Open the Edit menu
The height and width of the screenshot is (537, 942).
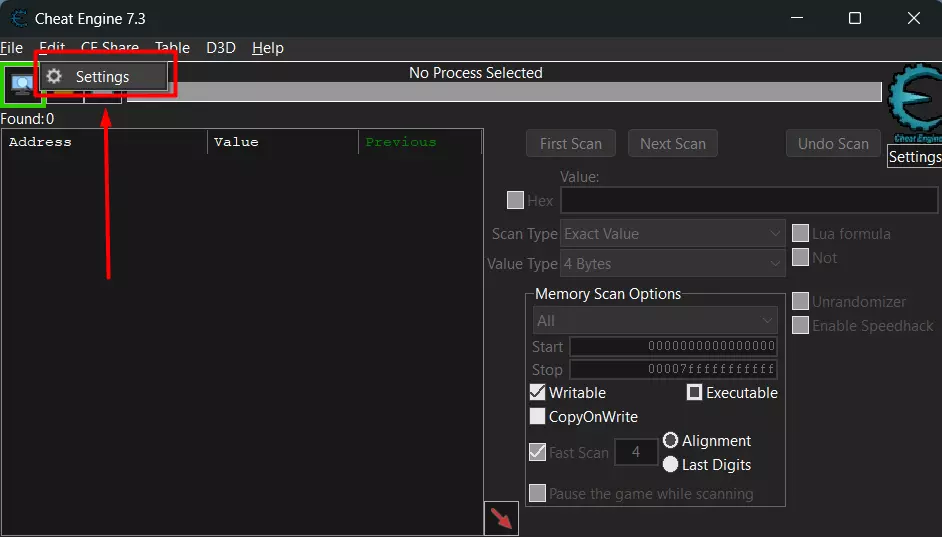pos(52,47)
